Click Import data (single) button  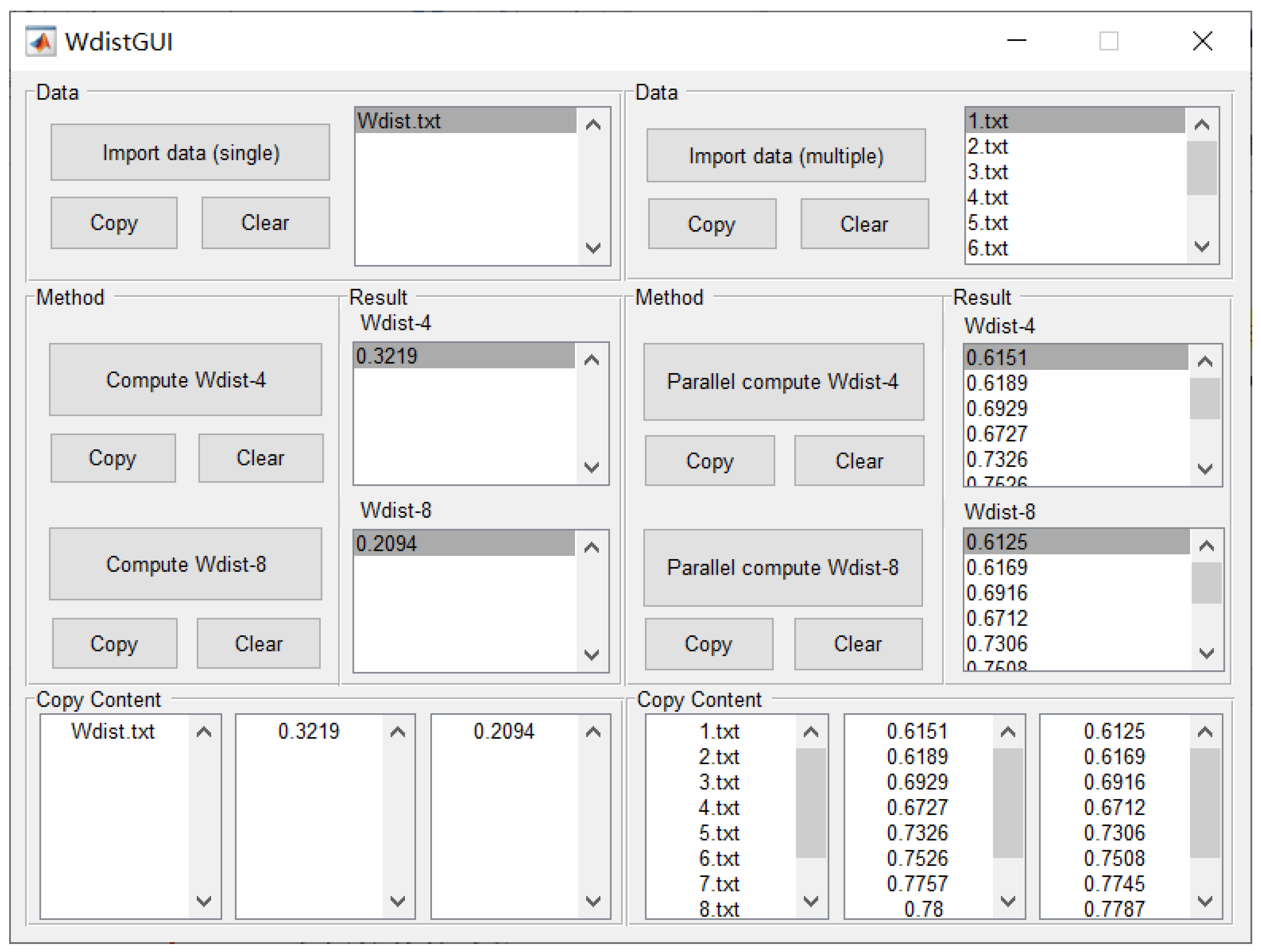tap(190, 152)
